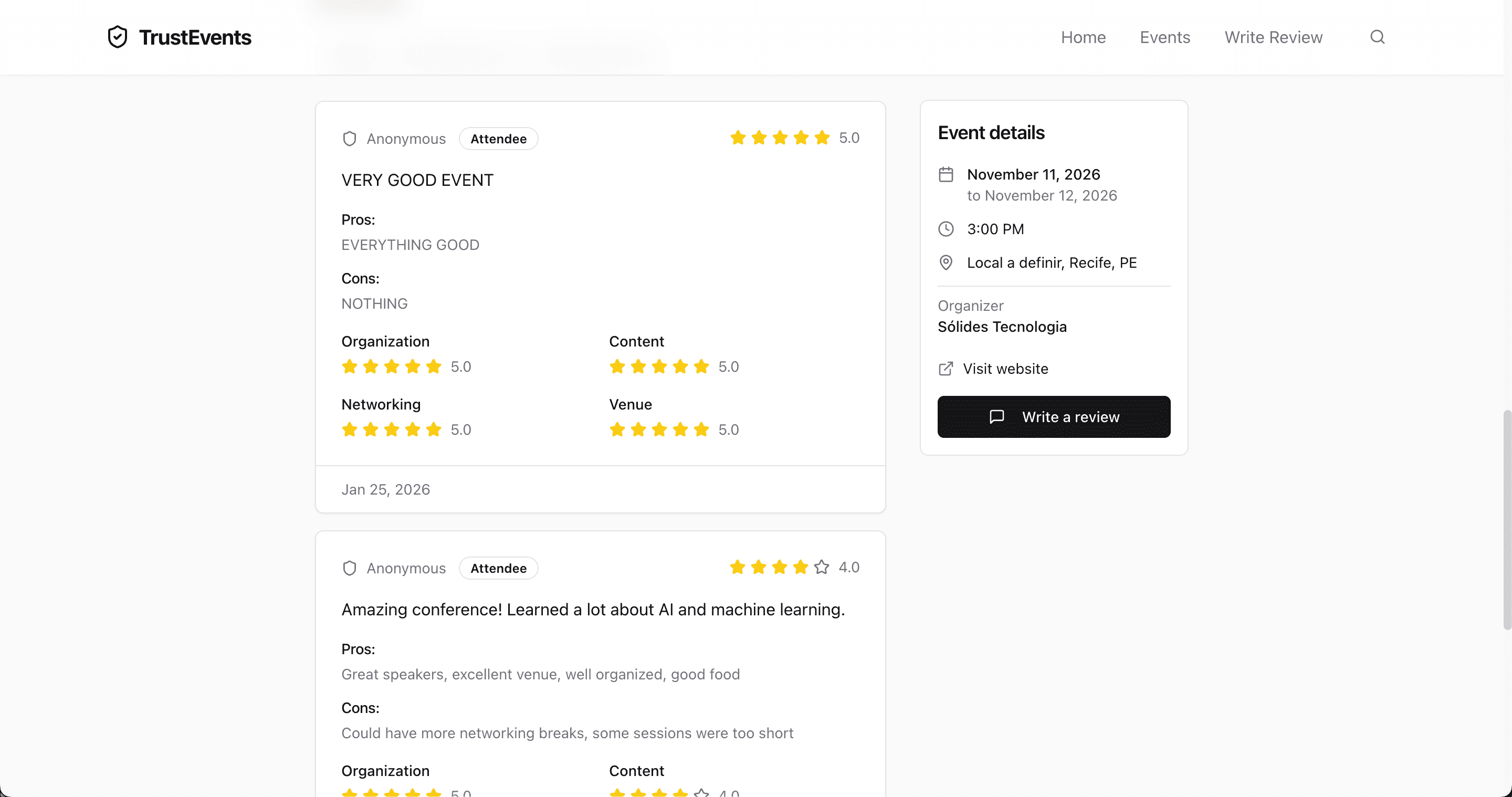Open Write Review in the navigation bar
Image resolution: width=1512 pixels, height=797 pixels.
tap(1273, 37)
